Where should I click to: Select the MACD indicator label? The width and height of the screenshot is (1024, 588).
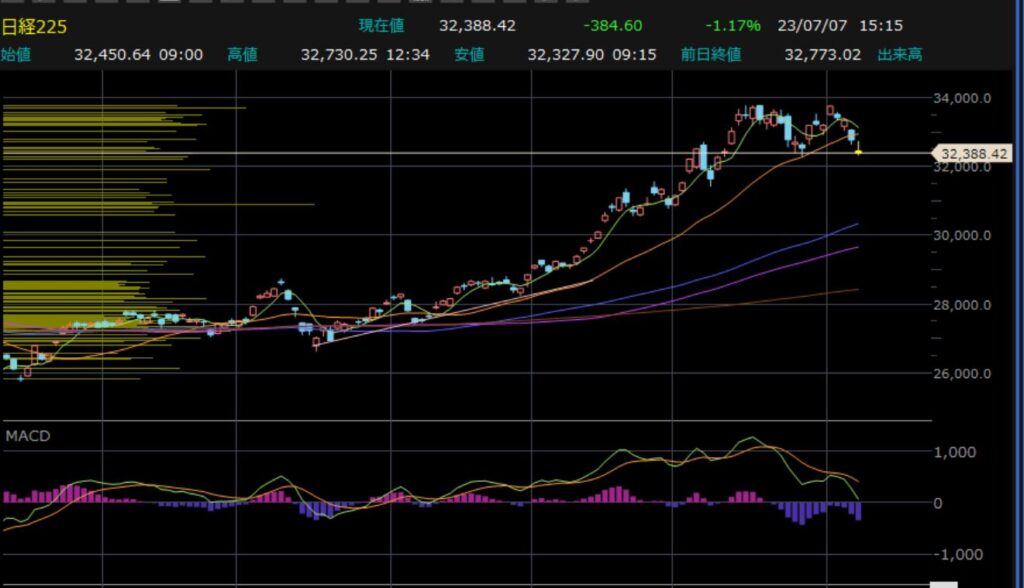(28, 436)
